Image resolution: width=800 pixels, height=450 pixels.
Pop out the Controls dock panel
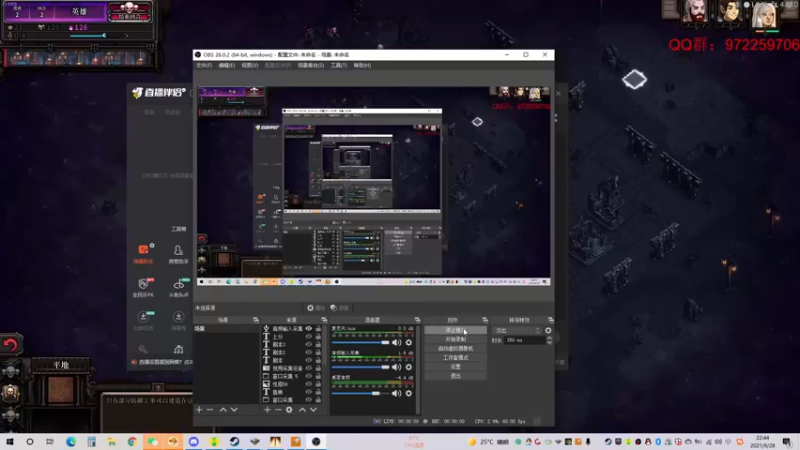pyautogui.click(x=485, y=320)
